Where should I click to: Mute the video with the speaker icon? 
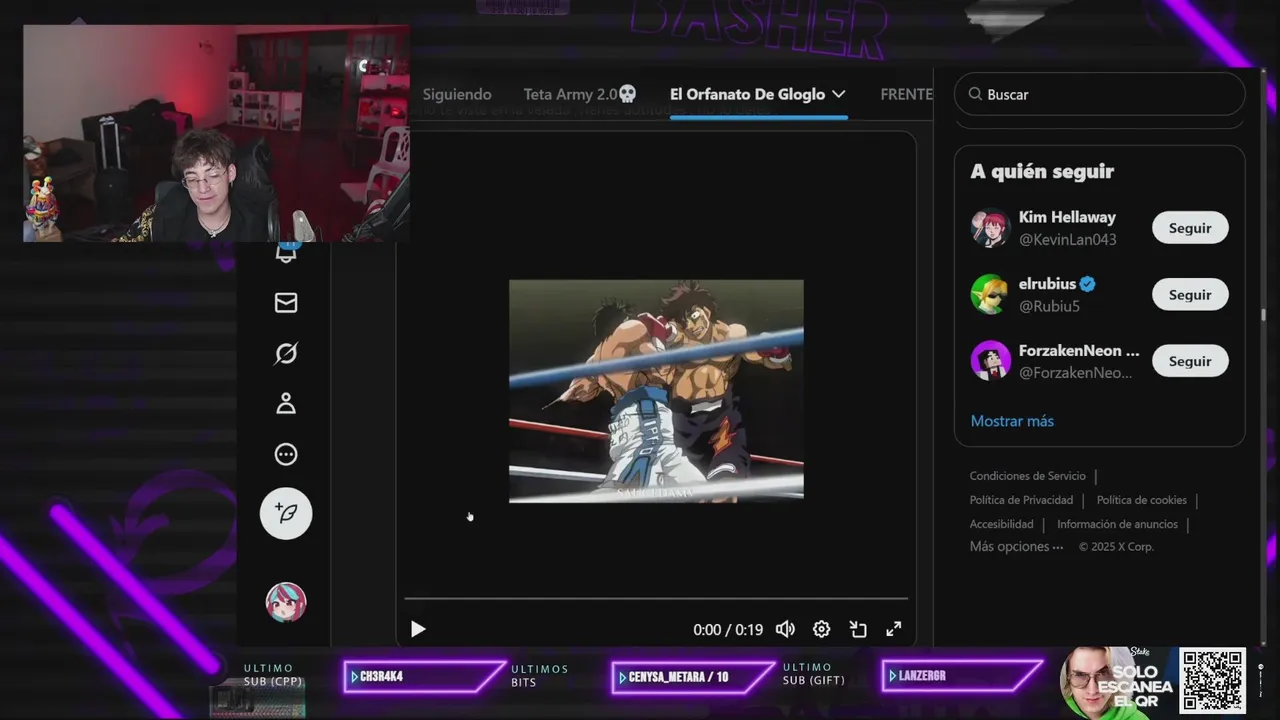(786, 629)
